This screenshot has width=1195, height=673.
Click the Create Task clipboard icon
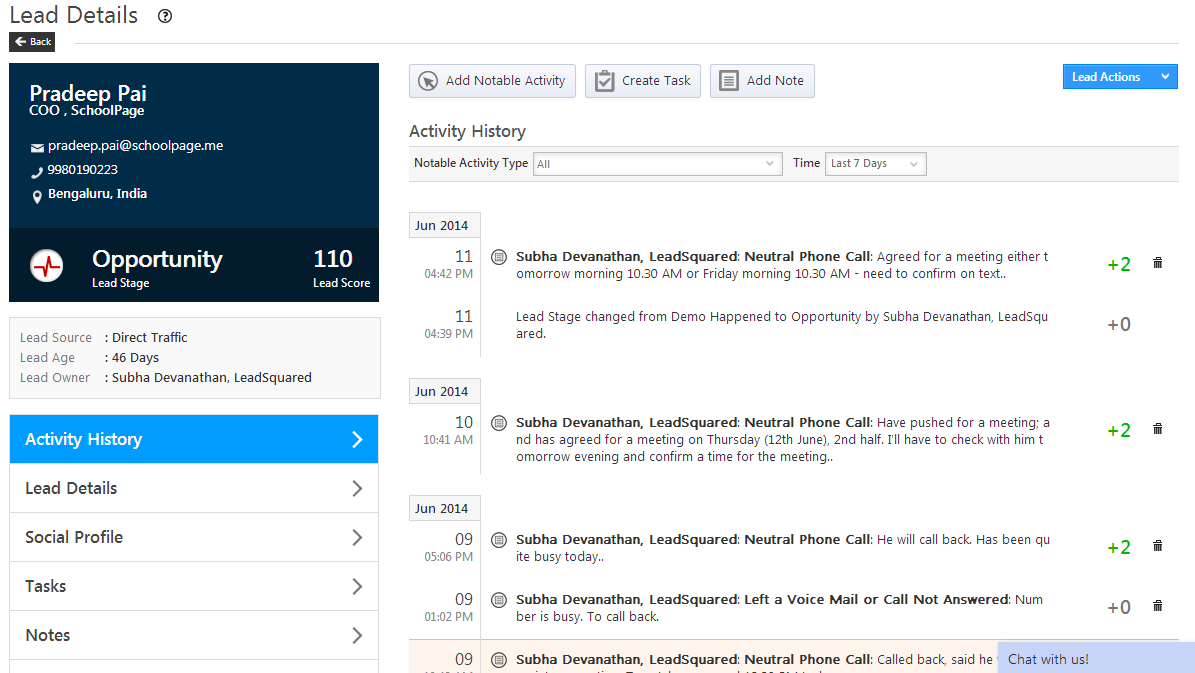point(604,81)
